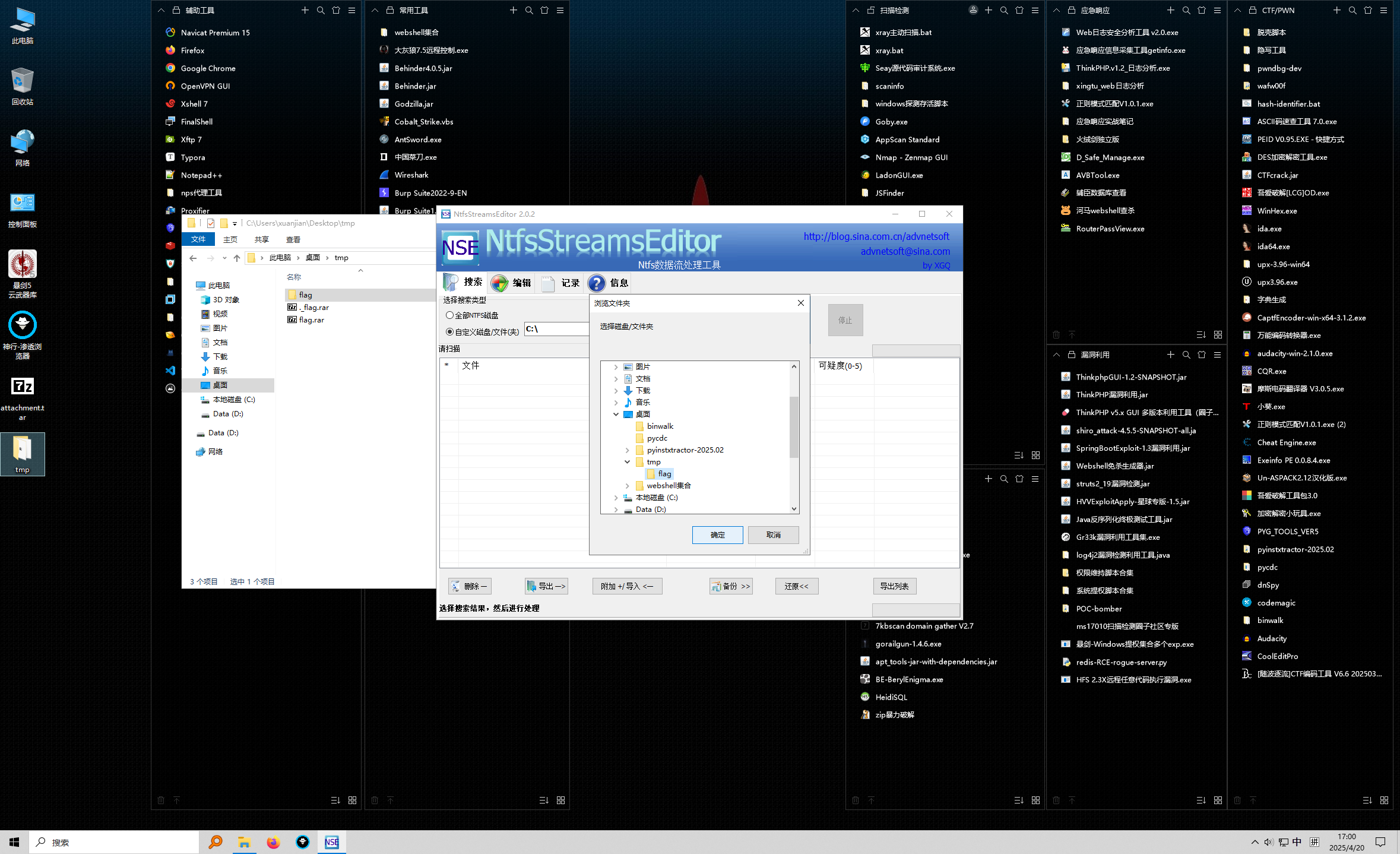
Task: Switch to the 查看 ribbon tab
Action: point(293,240)
